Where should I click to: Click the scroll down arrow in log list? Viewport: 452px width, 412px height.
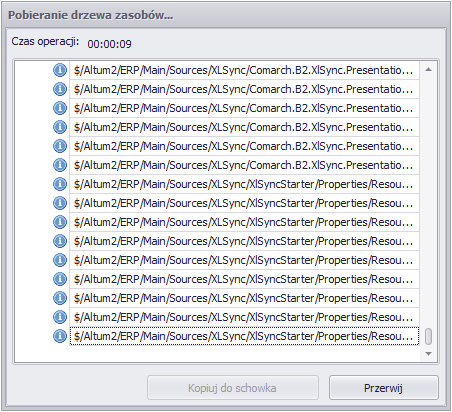[x=429, y=354]
